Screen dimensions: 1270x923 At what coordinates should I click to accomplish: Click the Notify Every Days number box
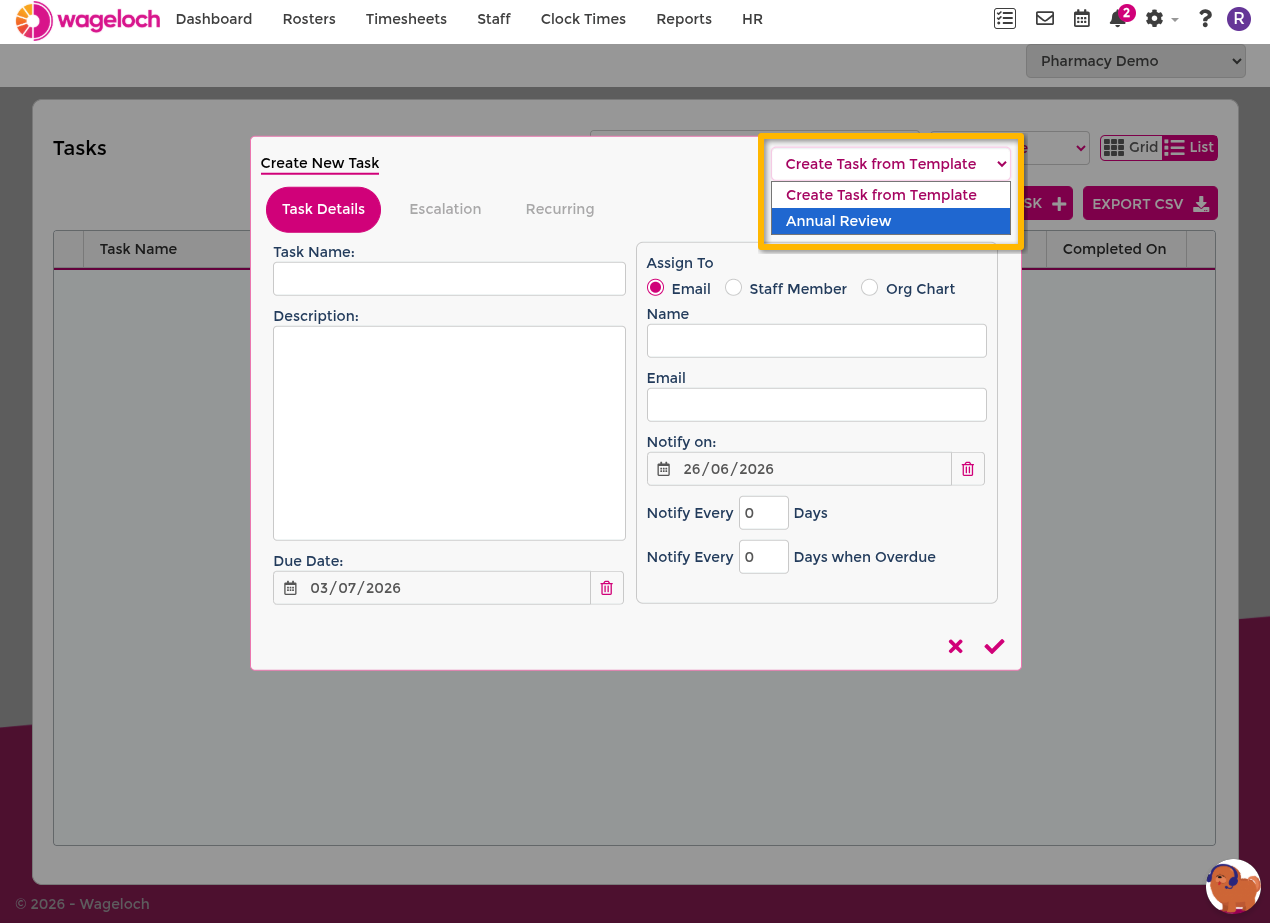tap(764, 513)
